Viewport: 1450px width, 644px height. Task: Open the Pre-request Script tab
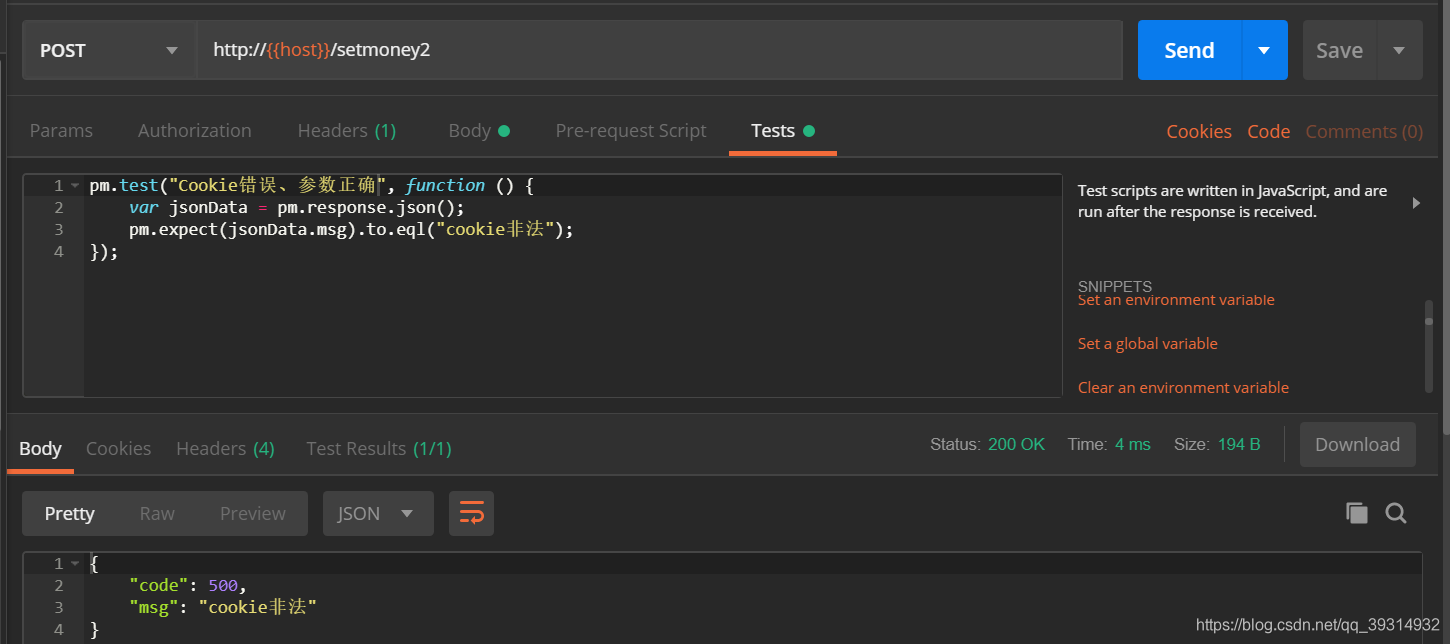pyautogui.click(x=631, y=131)
